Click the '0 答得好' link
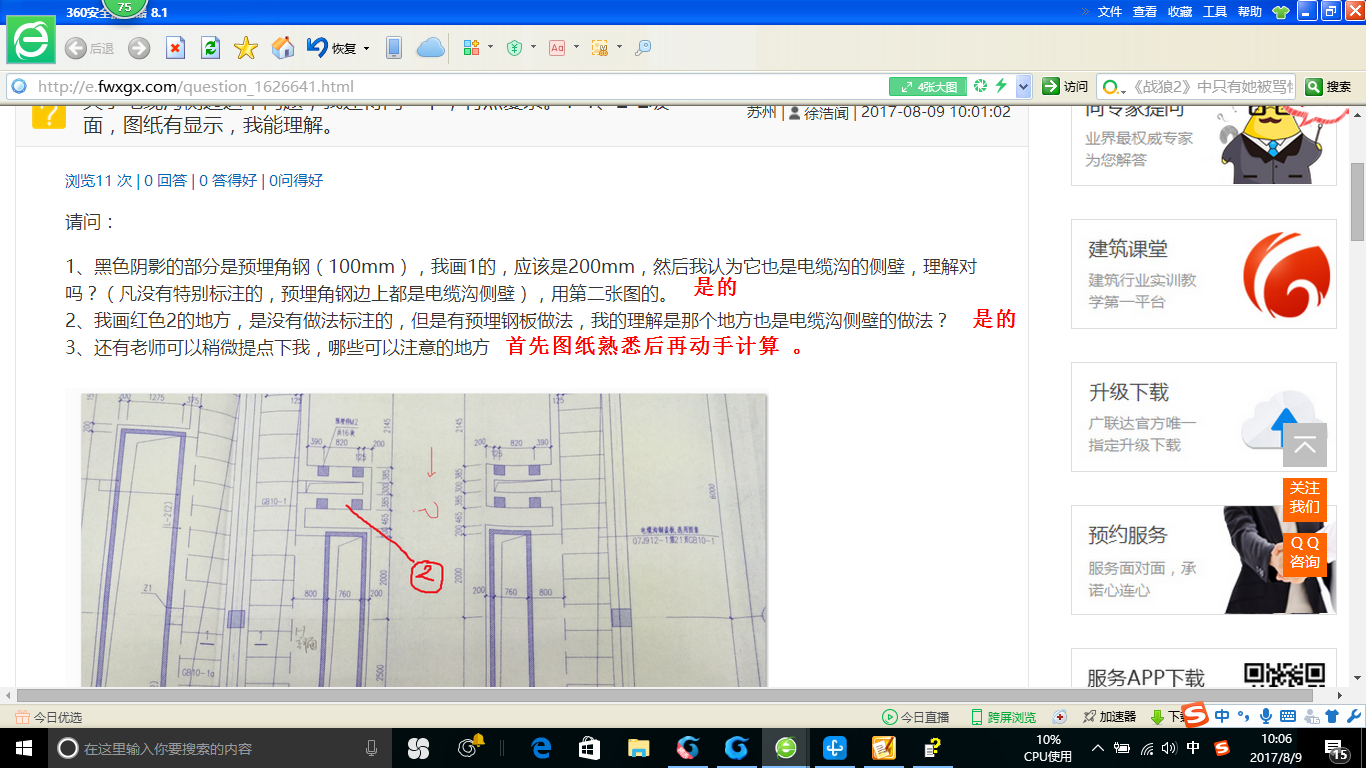The image size is (1366, 768). point(228,181)
